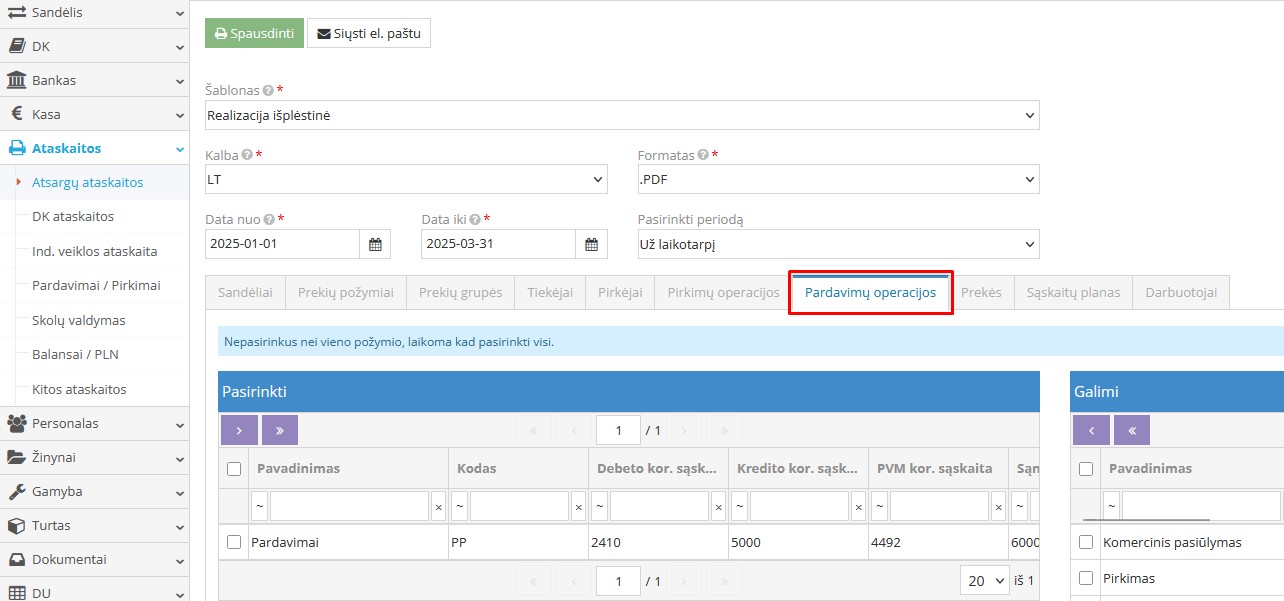Viewport: 1284px width, 601px height.
Task: Expand the Pasirinkti periodą dropdown
Action: 838,244
